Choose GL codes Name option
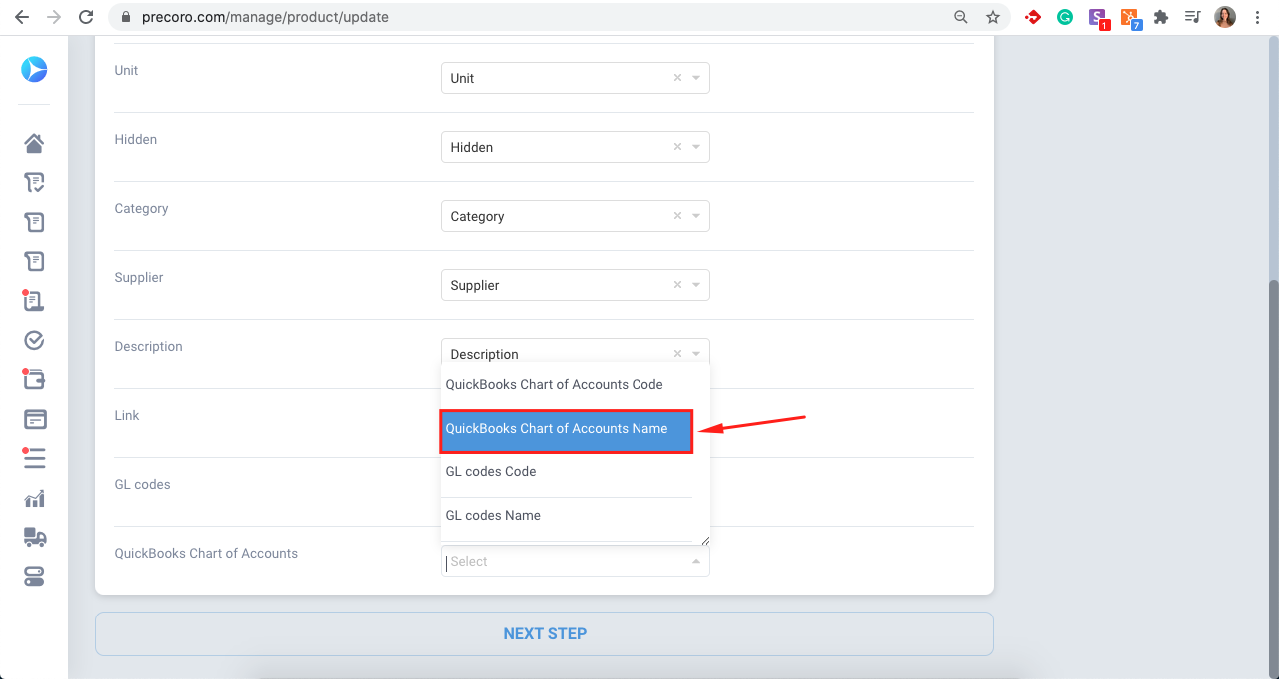The height and width of the screenshot is (679, 1279). pyautogui.click(x=566, y=516)
